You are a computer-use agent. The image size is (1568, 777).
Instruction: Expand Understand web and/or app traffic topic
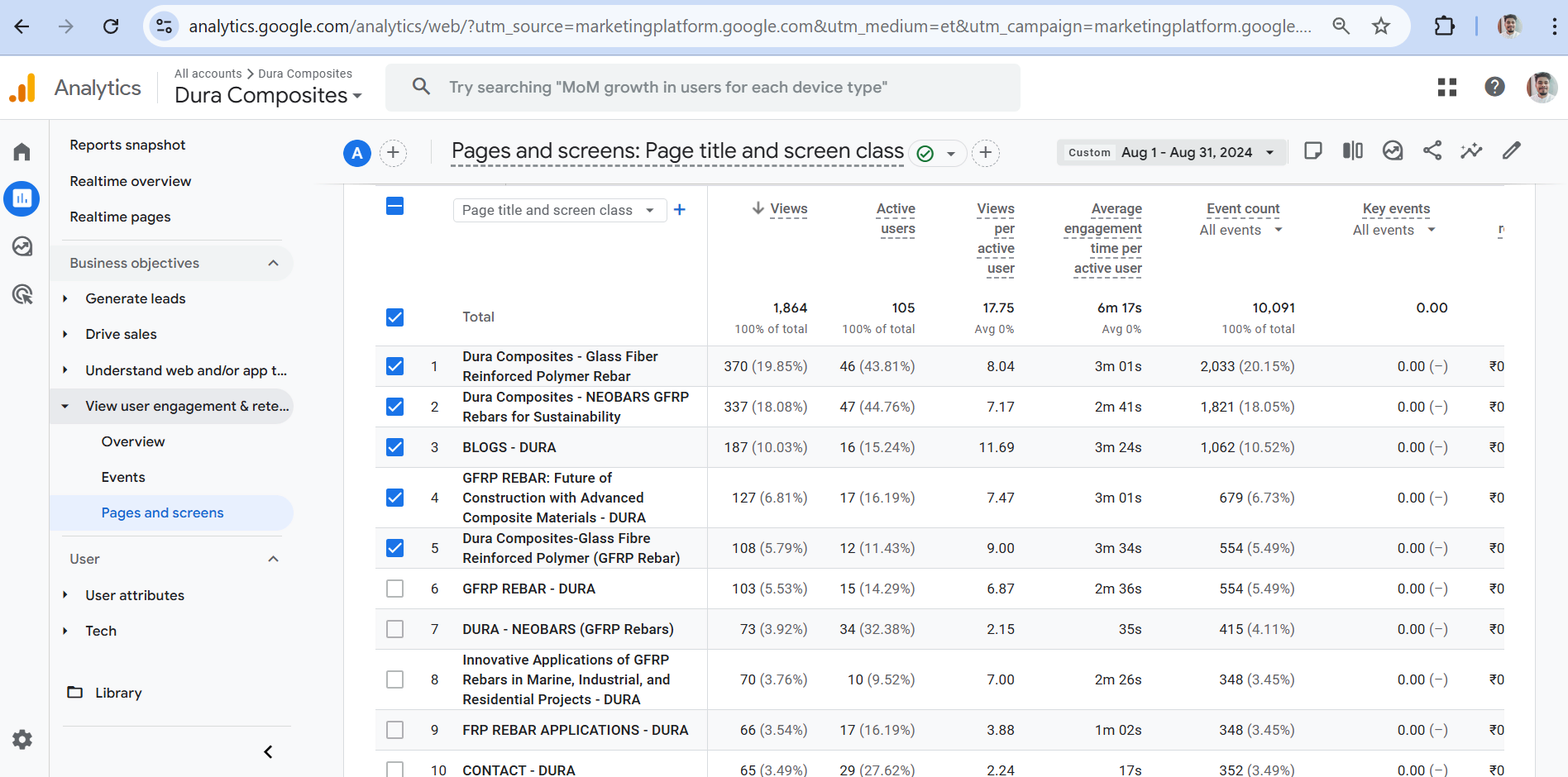coord(65,370)
